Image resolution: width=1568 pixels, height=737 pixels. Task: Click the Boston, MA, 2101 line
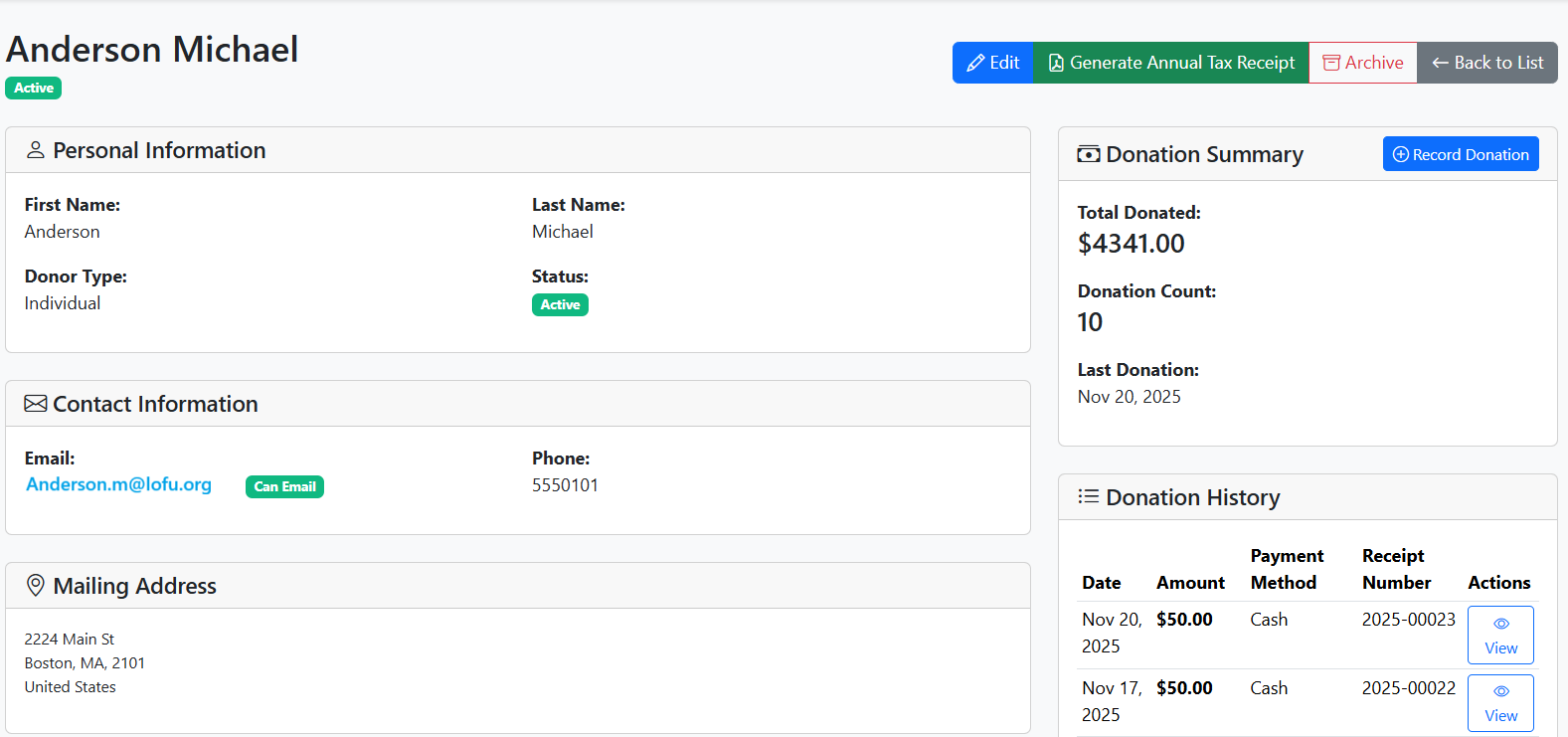click(85, 662)
